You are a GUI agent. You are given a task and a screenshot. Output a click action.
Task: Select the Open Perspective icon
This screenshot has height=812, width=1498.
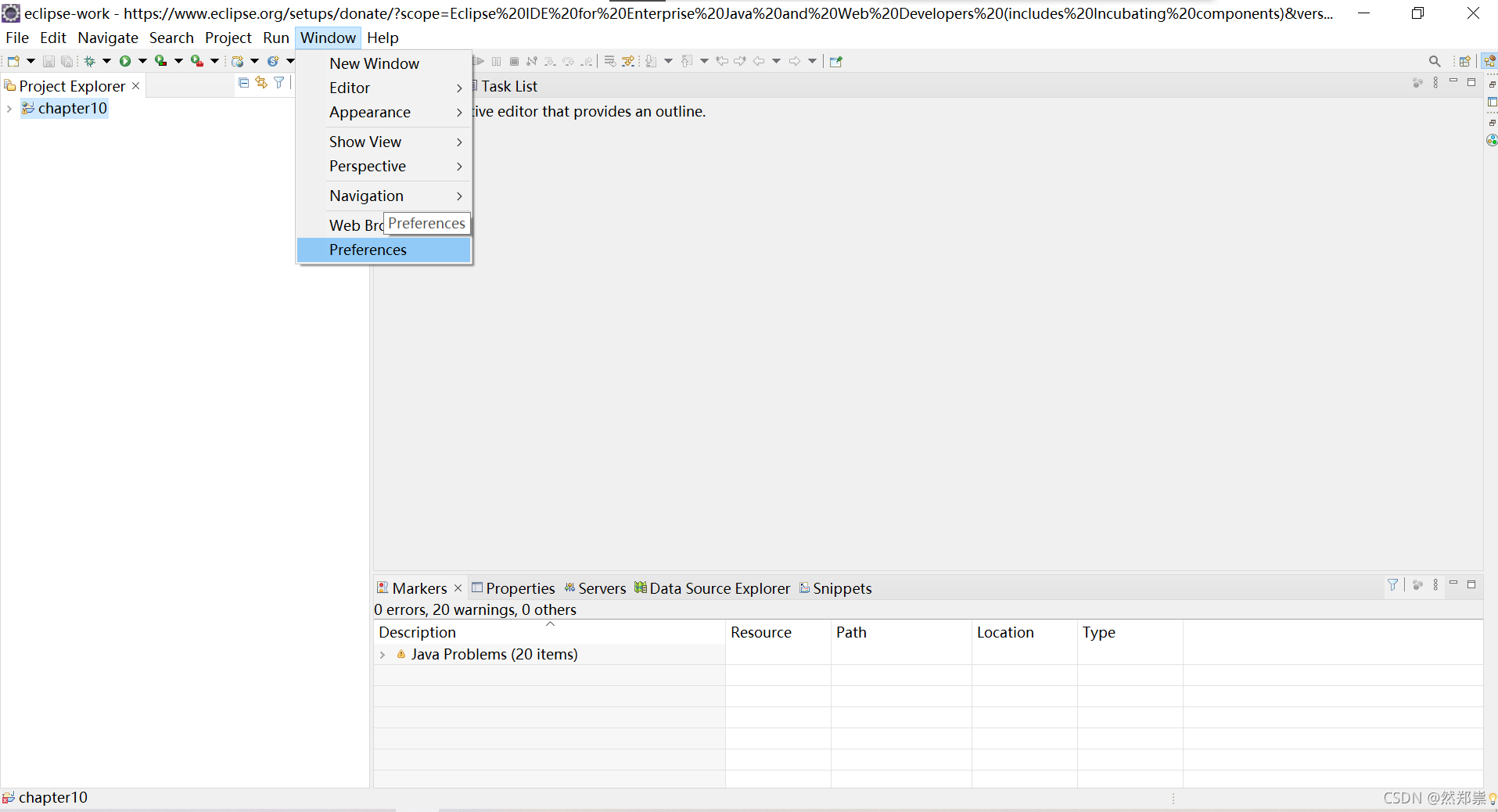point(1465,60)
